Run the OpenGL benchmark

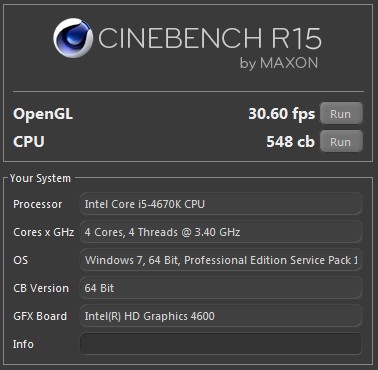[x=341, y=114]
